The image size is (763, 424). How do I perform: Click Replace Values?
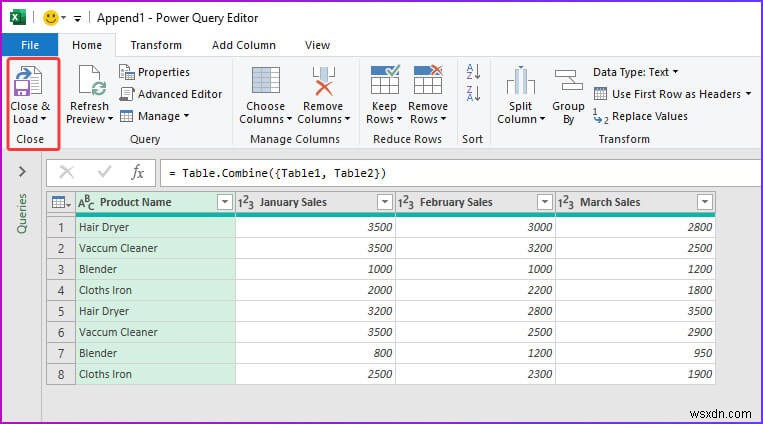(640, 116)
